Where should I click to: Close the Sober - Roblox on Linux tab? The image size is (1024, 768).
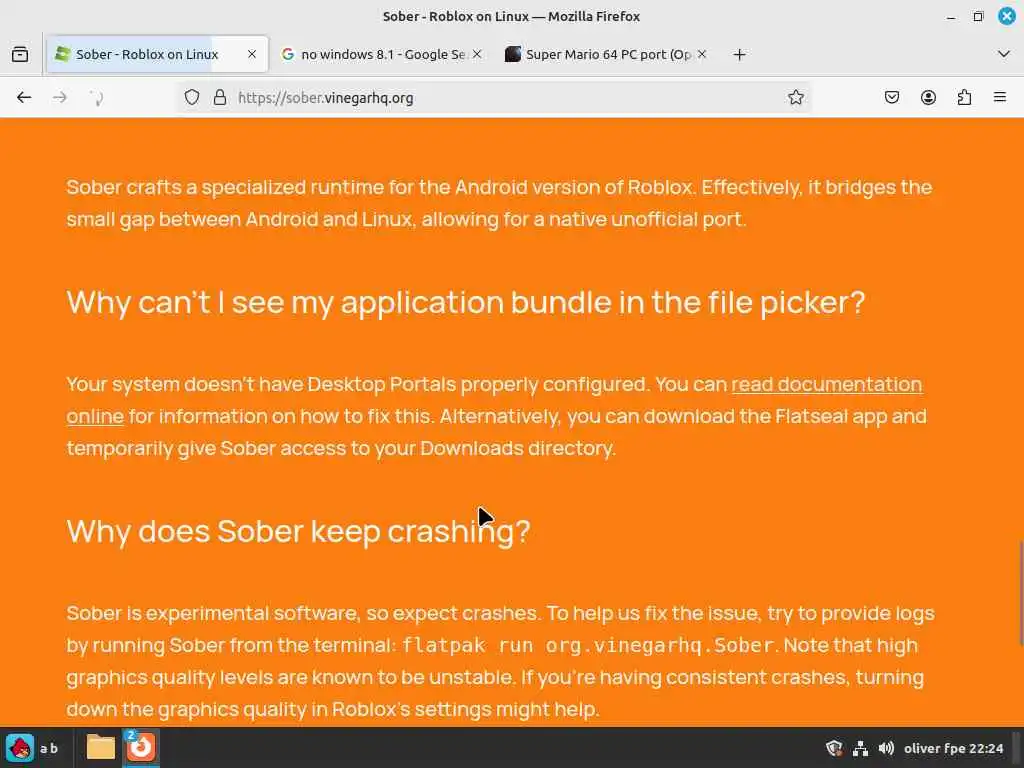click(x=251, y=54)
